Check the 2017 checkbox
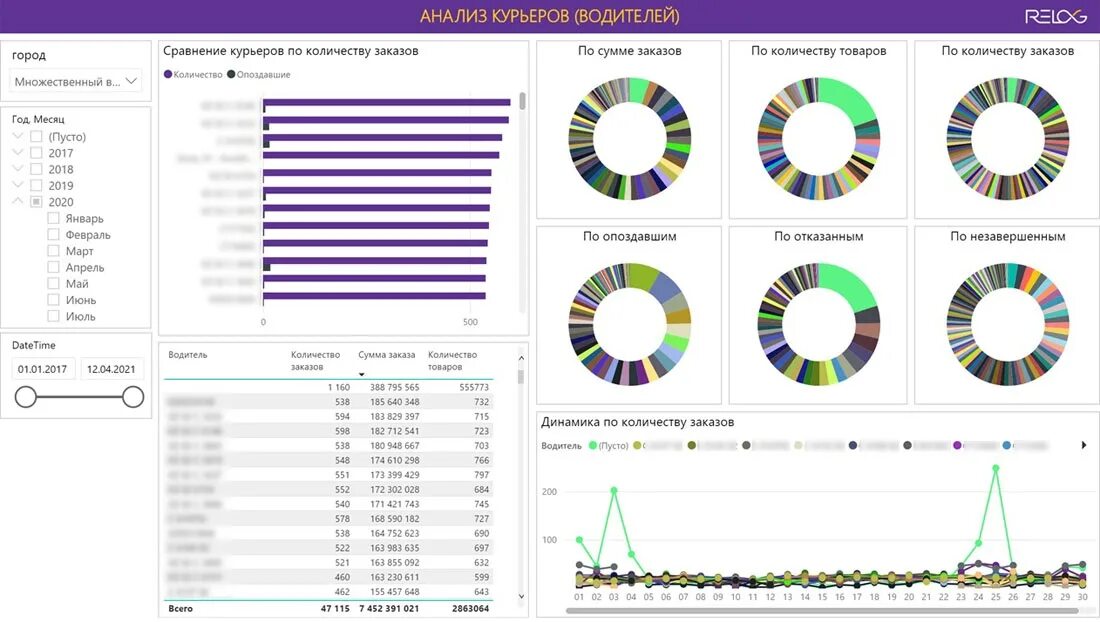1100x622 pixels. [x=36, y=153]
